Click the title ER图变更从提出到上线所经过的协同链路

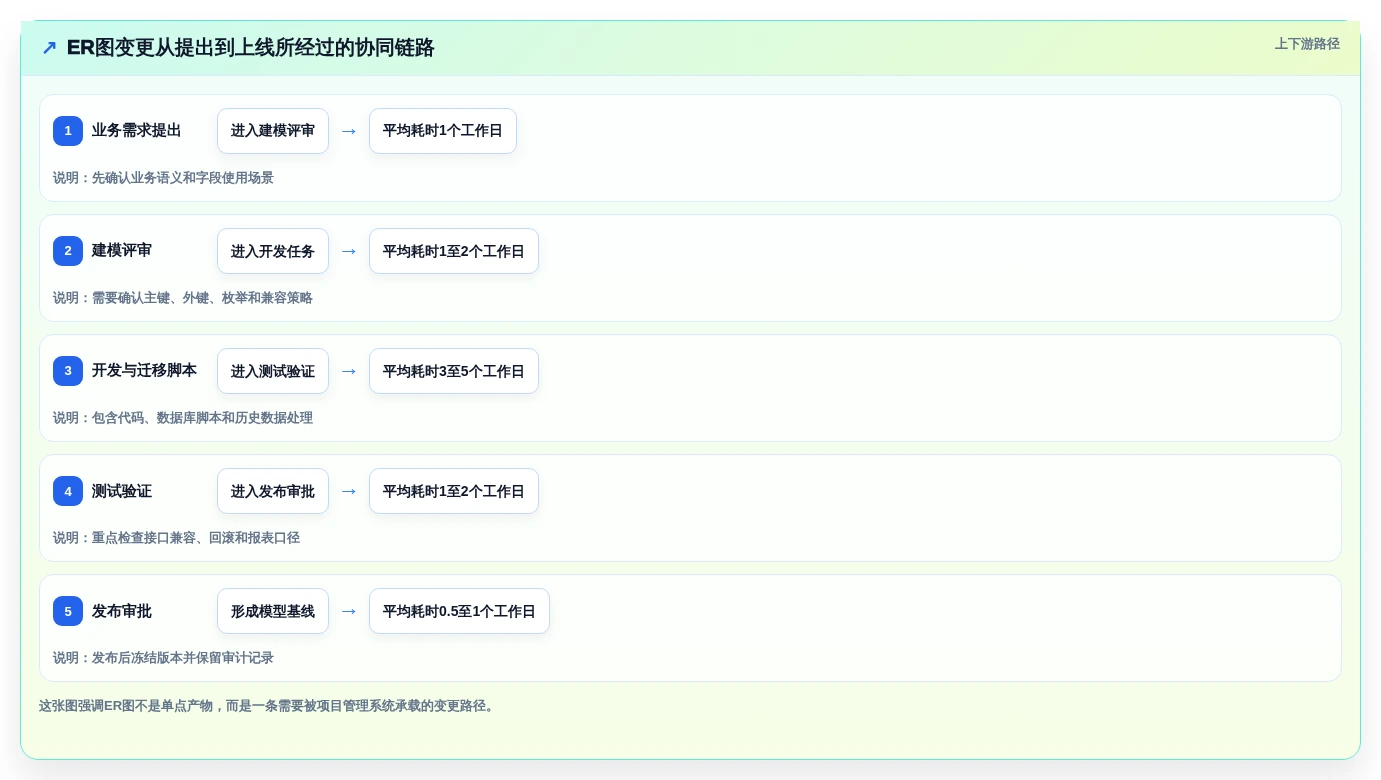pos(250,48)
